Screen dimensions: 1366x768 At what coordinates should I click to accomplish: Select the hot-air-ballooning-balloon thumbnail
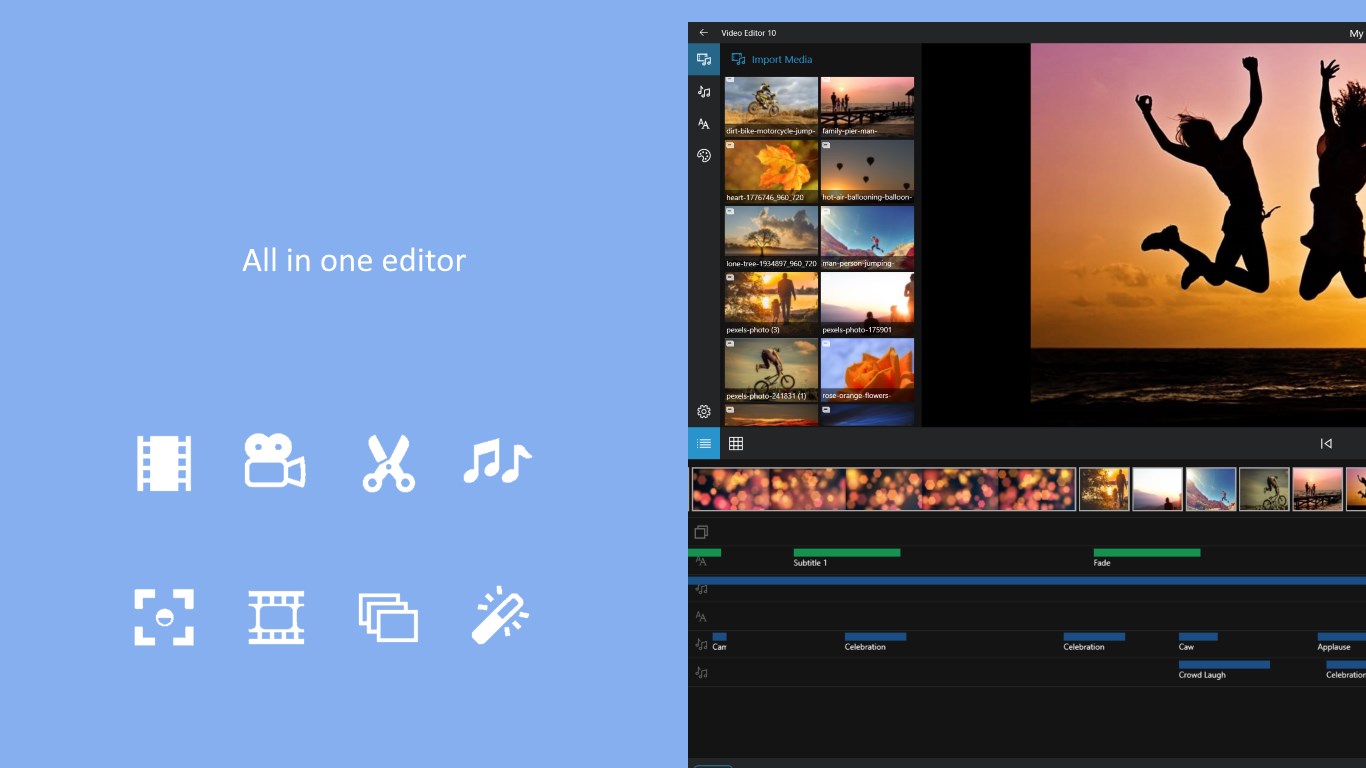867,172
